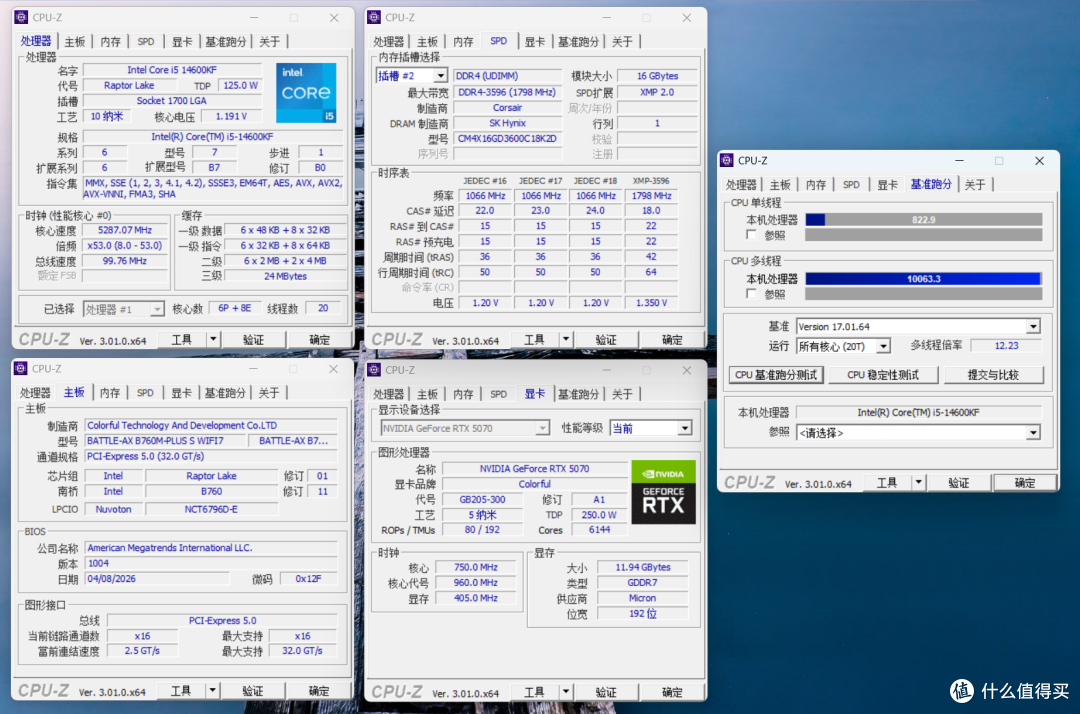The width and height of the screenshot is (1080, 714).
Task: Open NVIDIA GeForce RTX 5070 device dropdown
Action: coord(543,428)
